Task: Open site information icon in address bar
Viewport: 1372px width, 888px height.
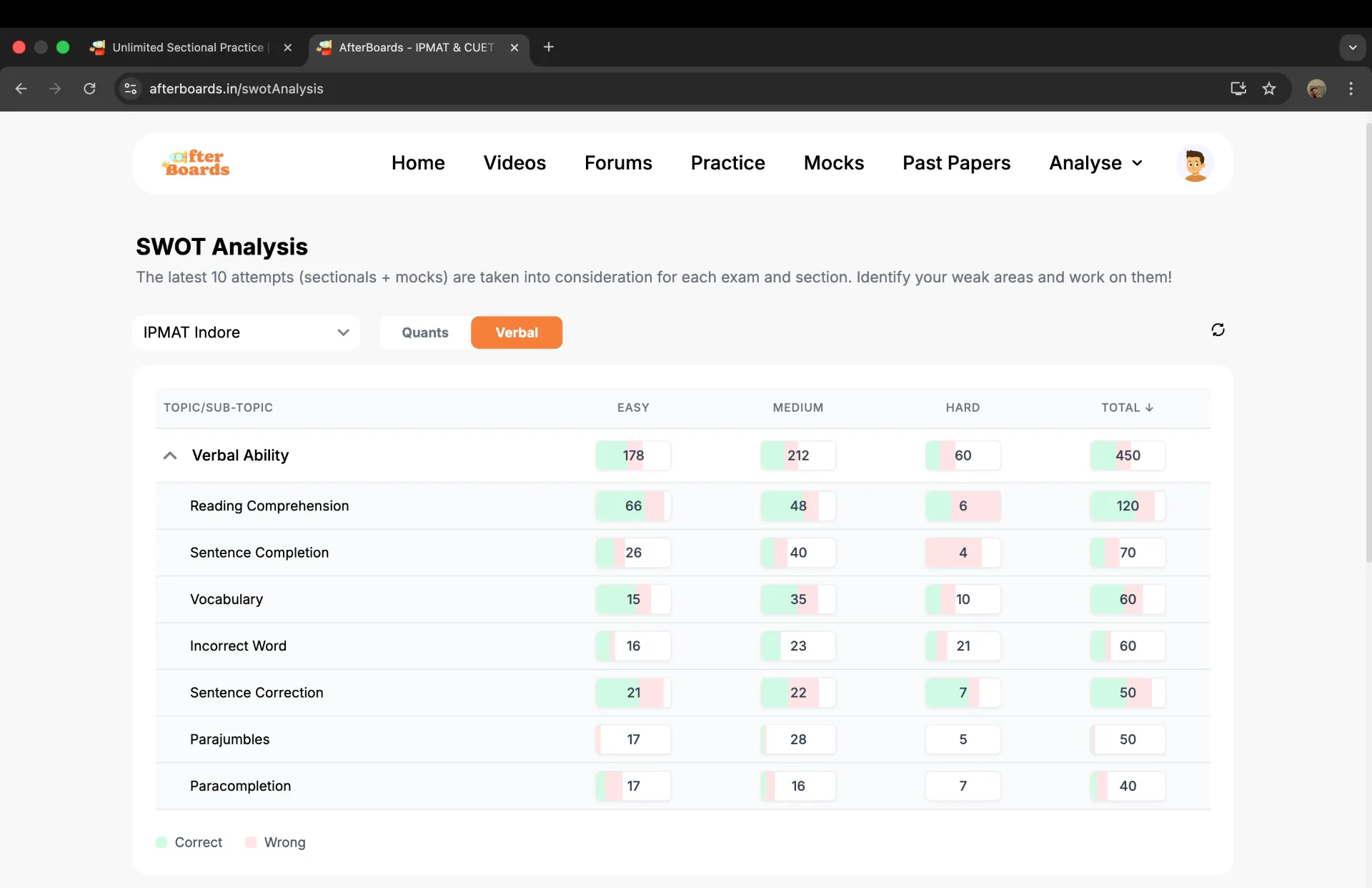Action: (130, 89)
